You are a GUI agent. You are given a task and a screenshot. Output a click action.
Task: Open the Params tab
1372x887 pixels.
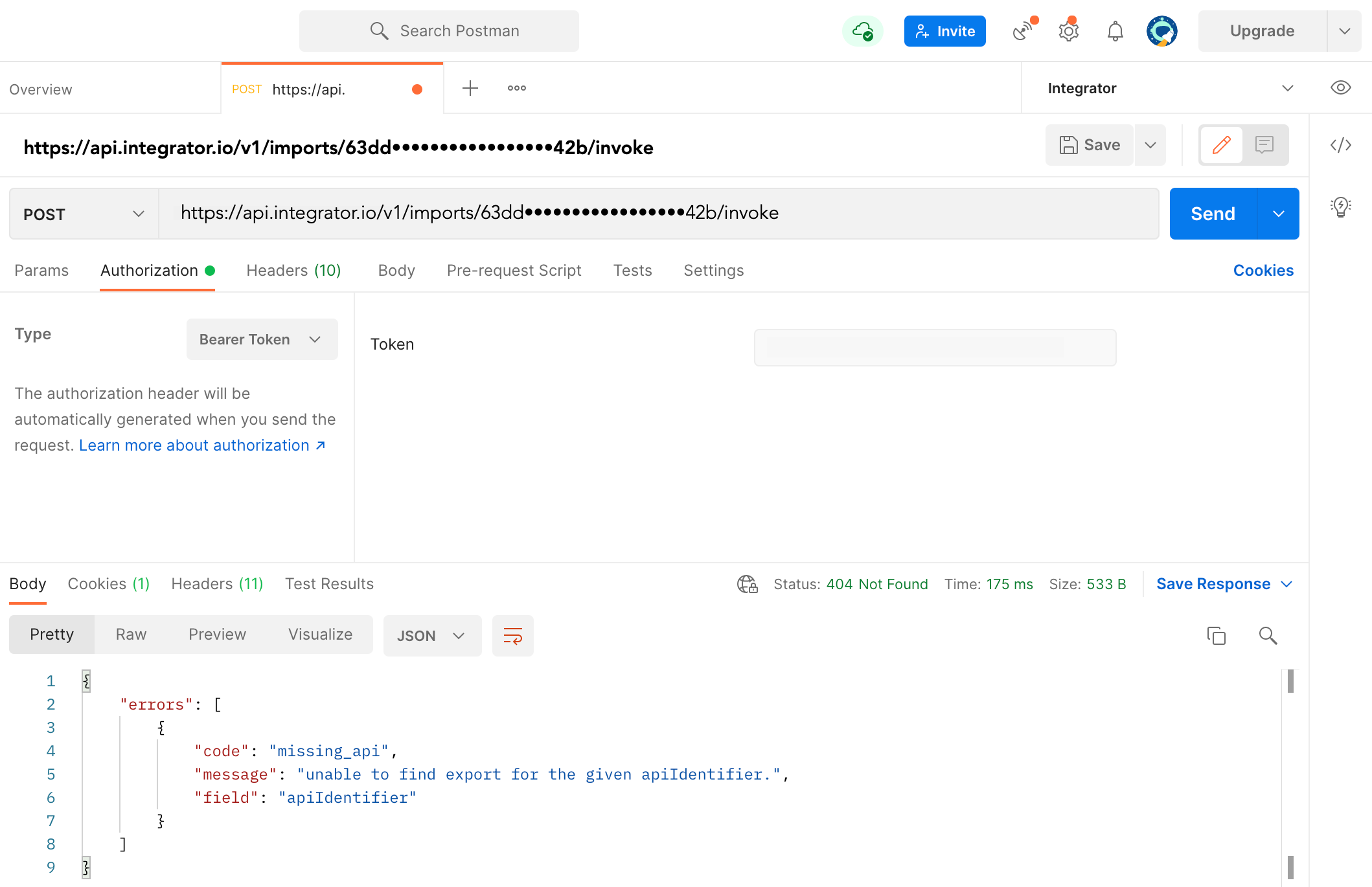tap(41, 271)
